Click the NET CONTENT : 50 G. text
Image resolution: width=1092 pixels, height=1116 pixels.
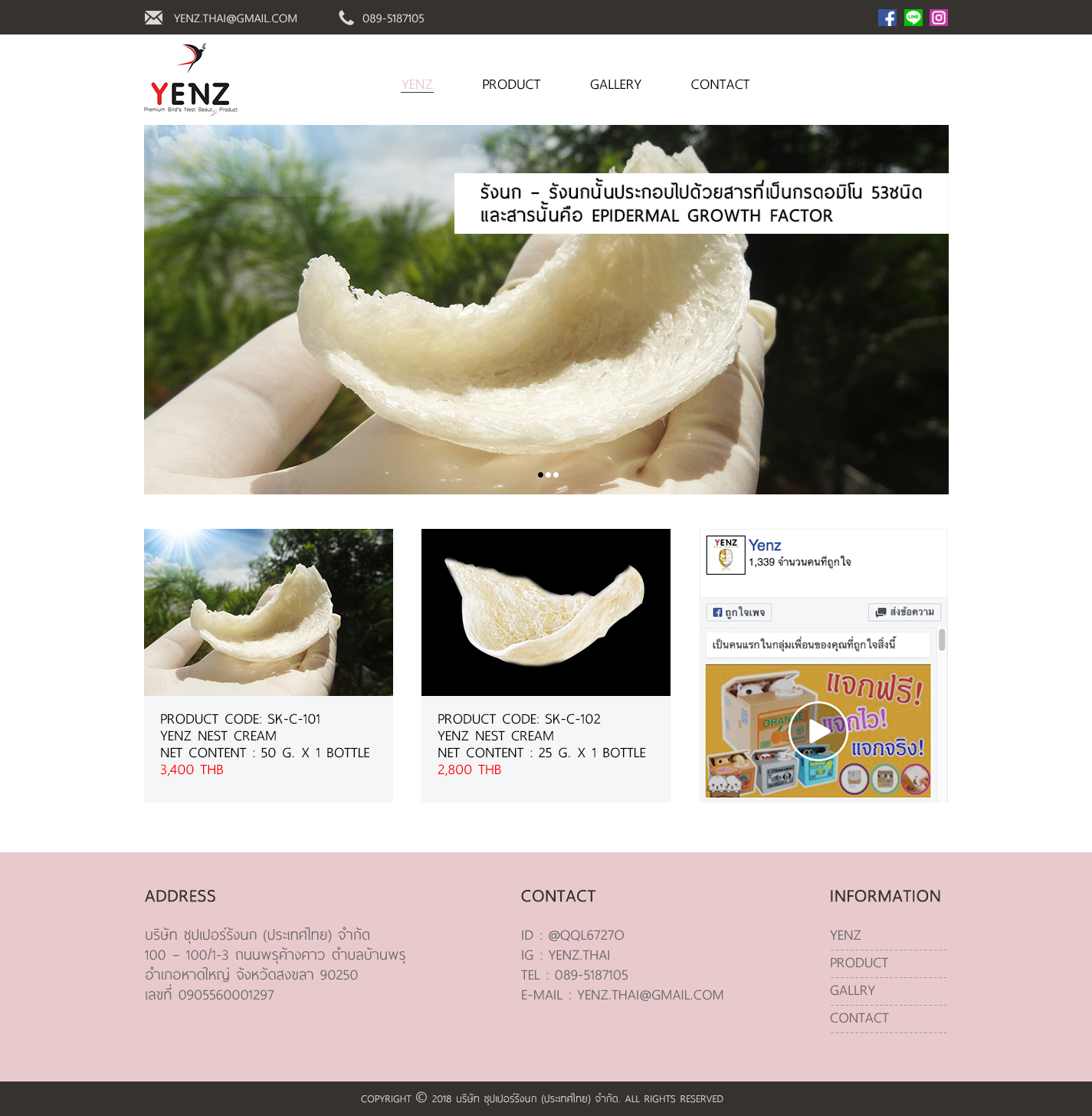click(265, 753)
